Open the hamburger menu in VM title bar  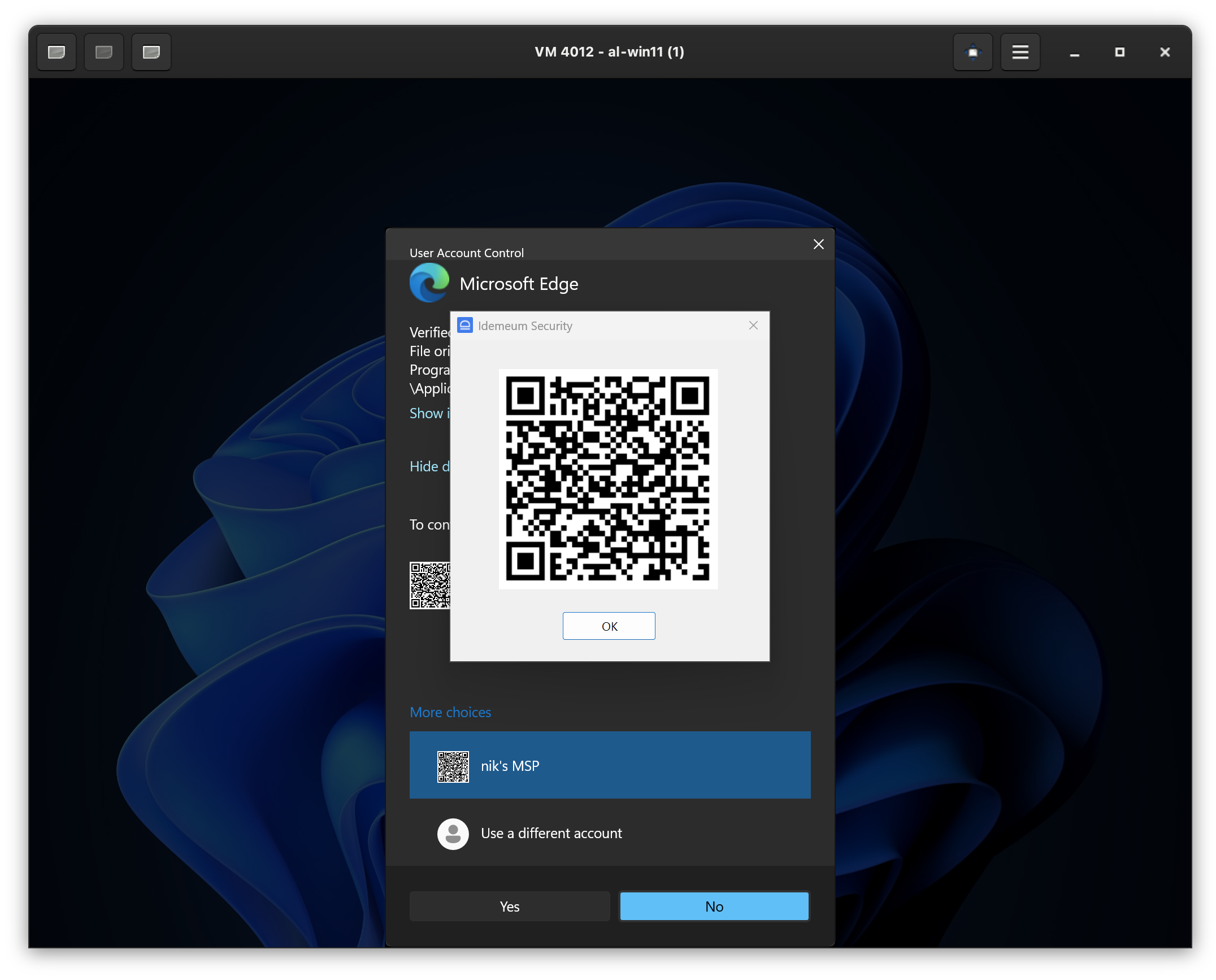(x=1020, y=52)
